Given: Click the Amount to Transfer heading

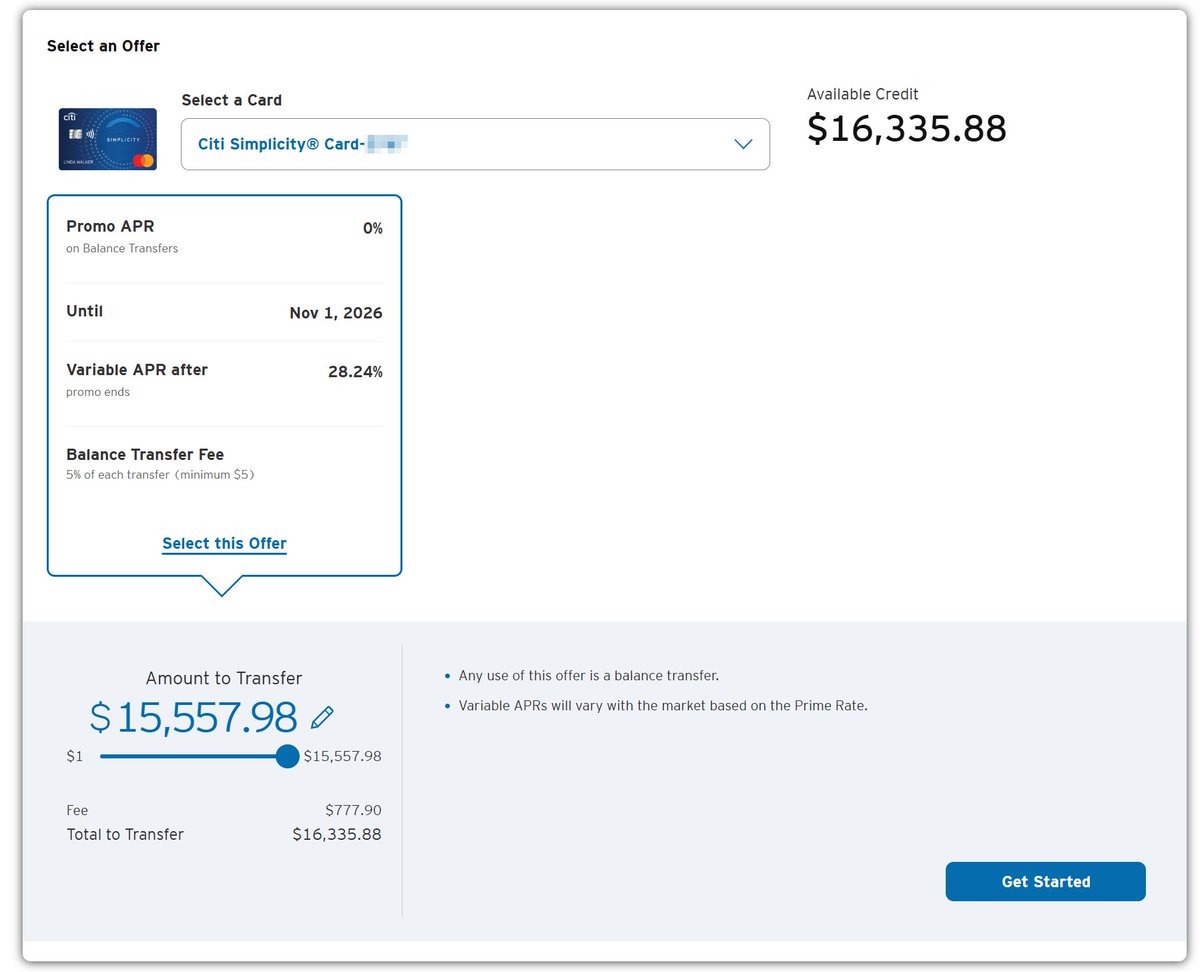Looking at the screenshot, I should point(224,678).
